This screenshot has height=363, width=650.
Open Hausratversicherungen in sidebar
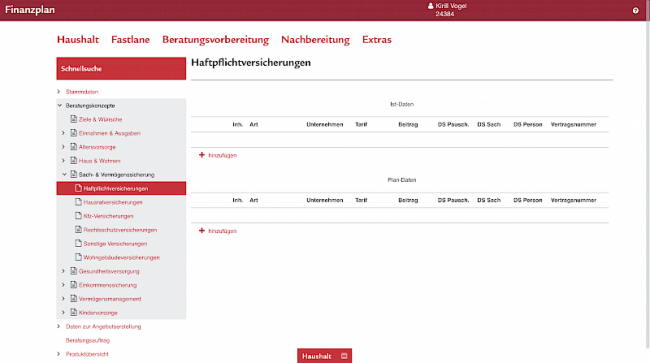pyautogui.click(x=113, y=202)
